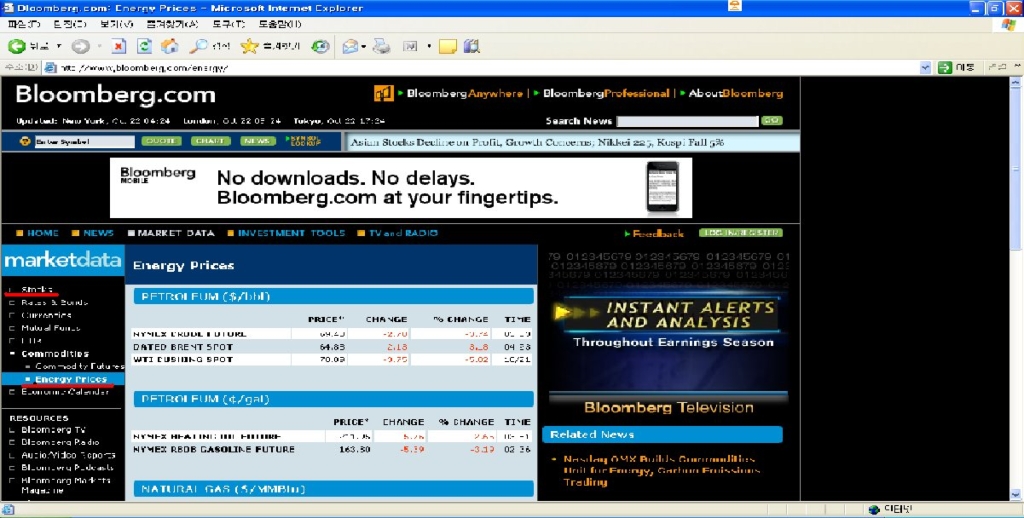Click the GO button next to Search News
This screenshot has height=518, width=1024.
(772, 121)
